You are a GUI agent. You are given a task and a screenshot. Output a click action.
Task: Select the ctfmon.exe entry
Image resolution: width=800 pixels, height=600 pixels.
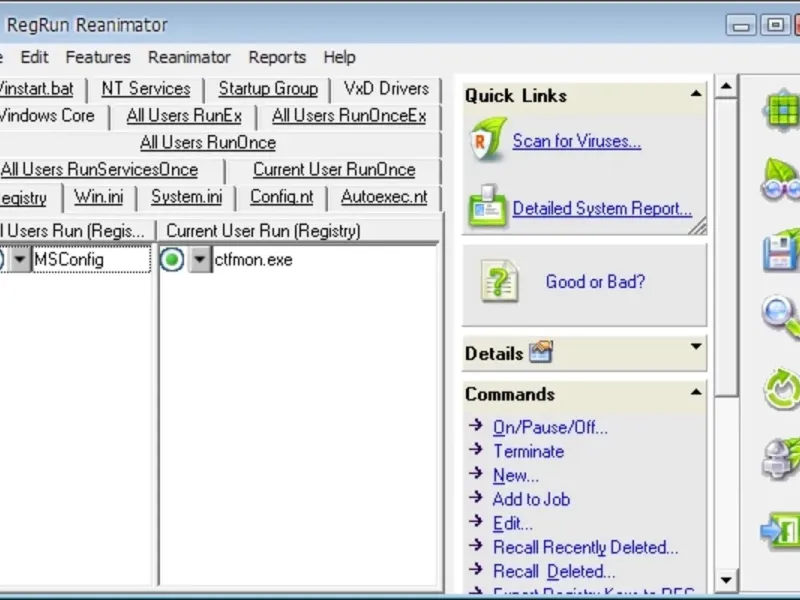(253, 260)
